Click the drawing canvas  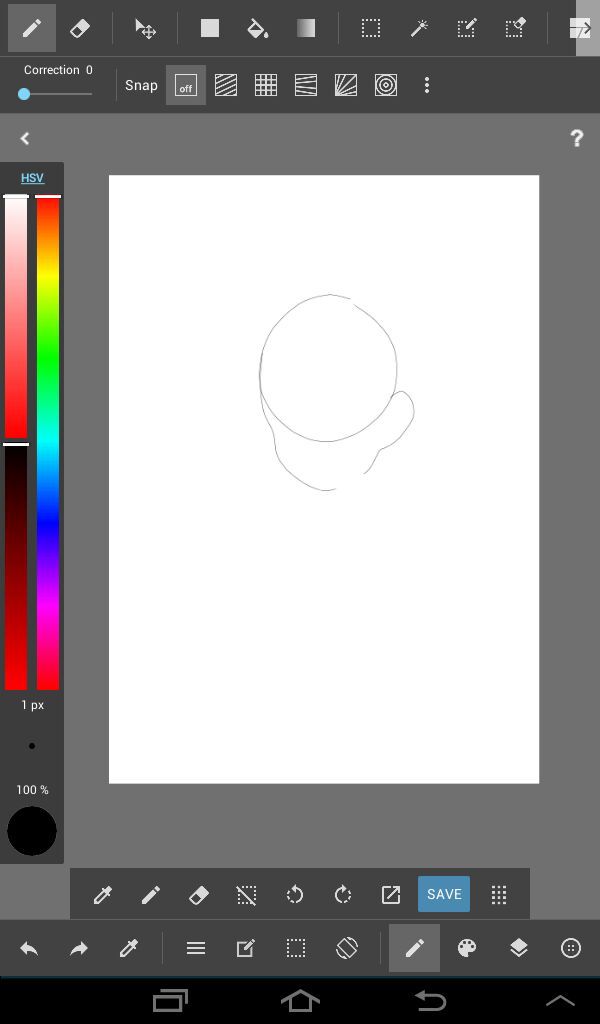tap(324, 479)
